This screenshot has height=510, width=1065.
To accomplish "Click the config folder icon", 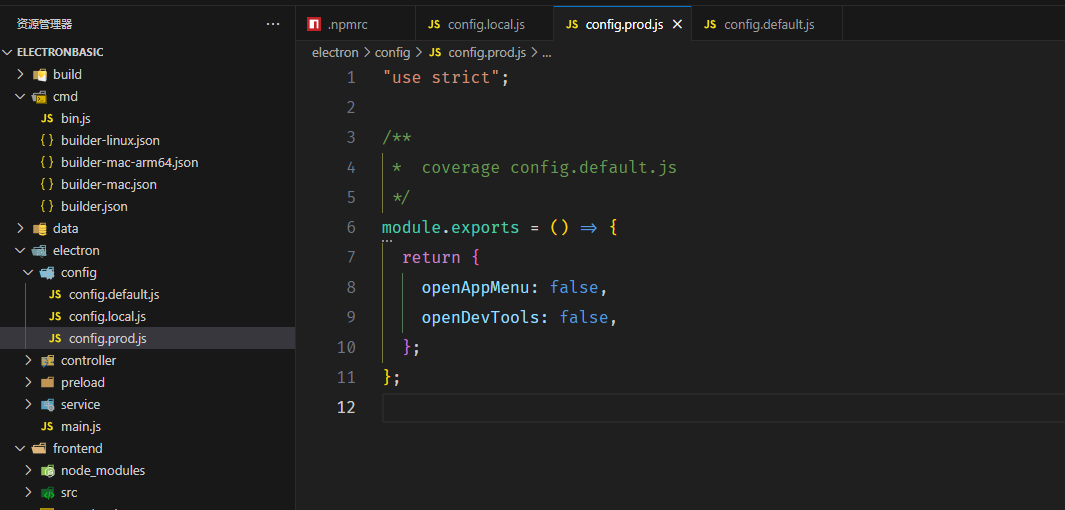I will click(x=47, y=272).
